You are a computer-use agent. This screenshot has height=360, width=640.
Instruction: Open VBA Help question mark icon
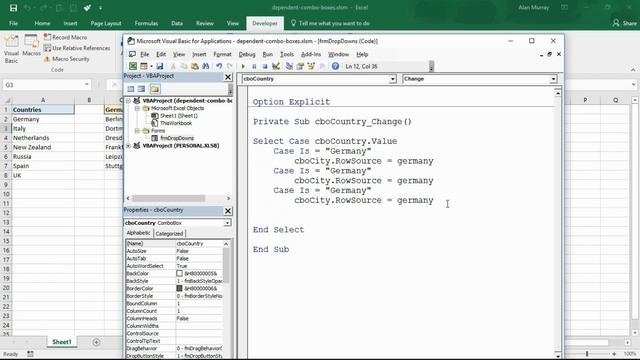point(335,66)
